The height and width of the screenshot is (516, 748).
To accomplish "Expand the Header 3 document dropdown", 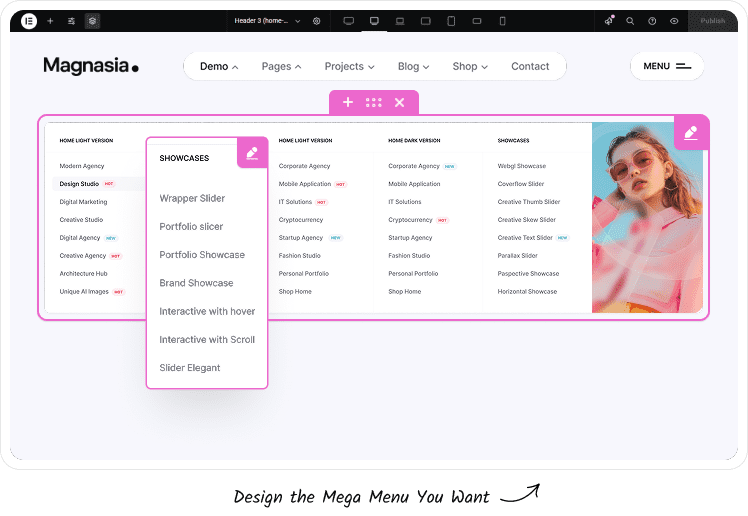I will pyautogui.click(x=267, y=20).
